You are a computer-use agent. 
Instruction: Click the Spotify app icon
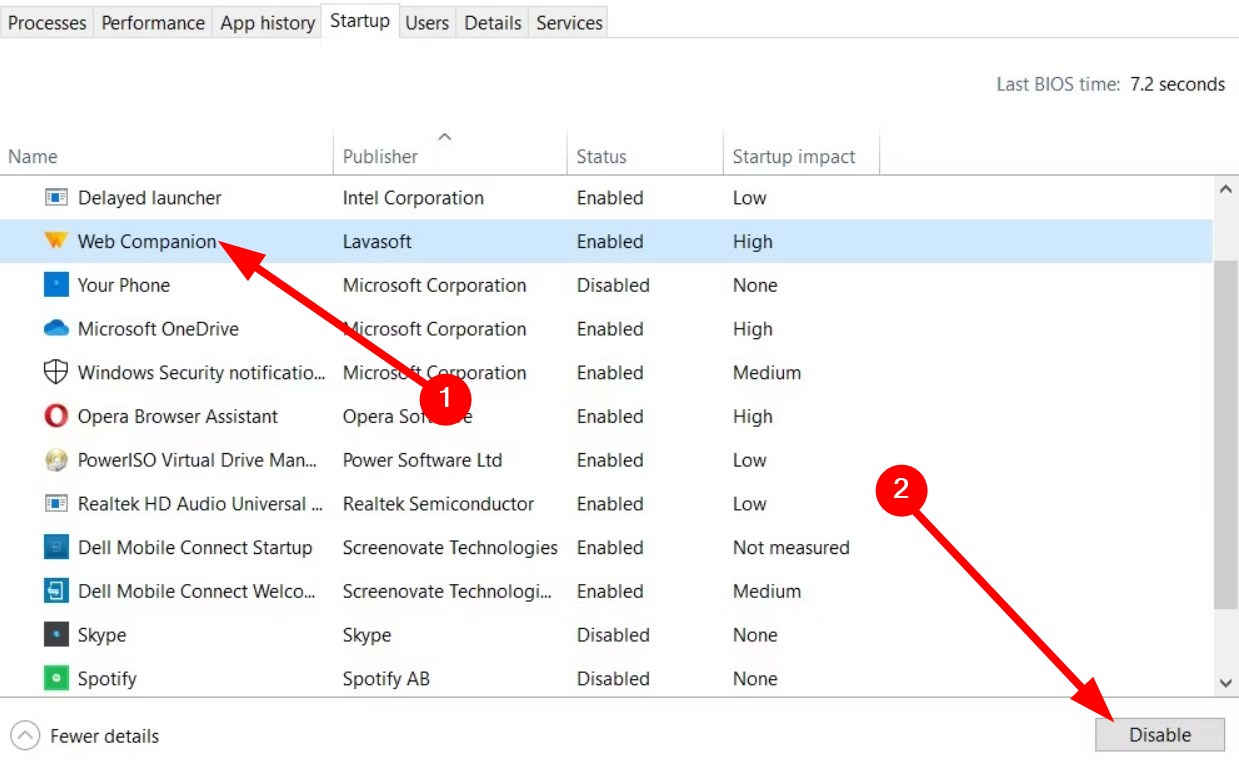click(56, 679)
